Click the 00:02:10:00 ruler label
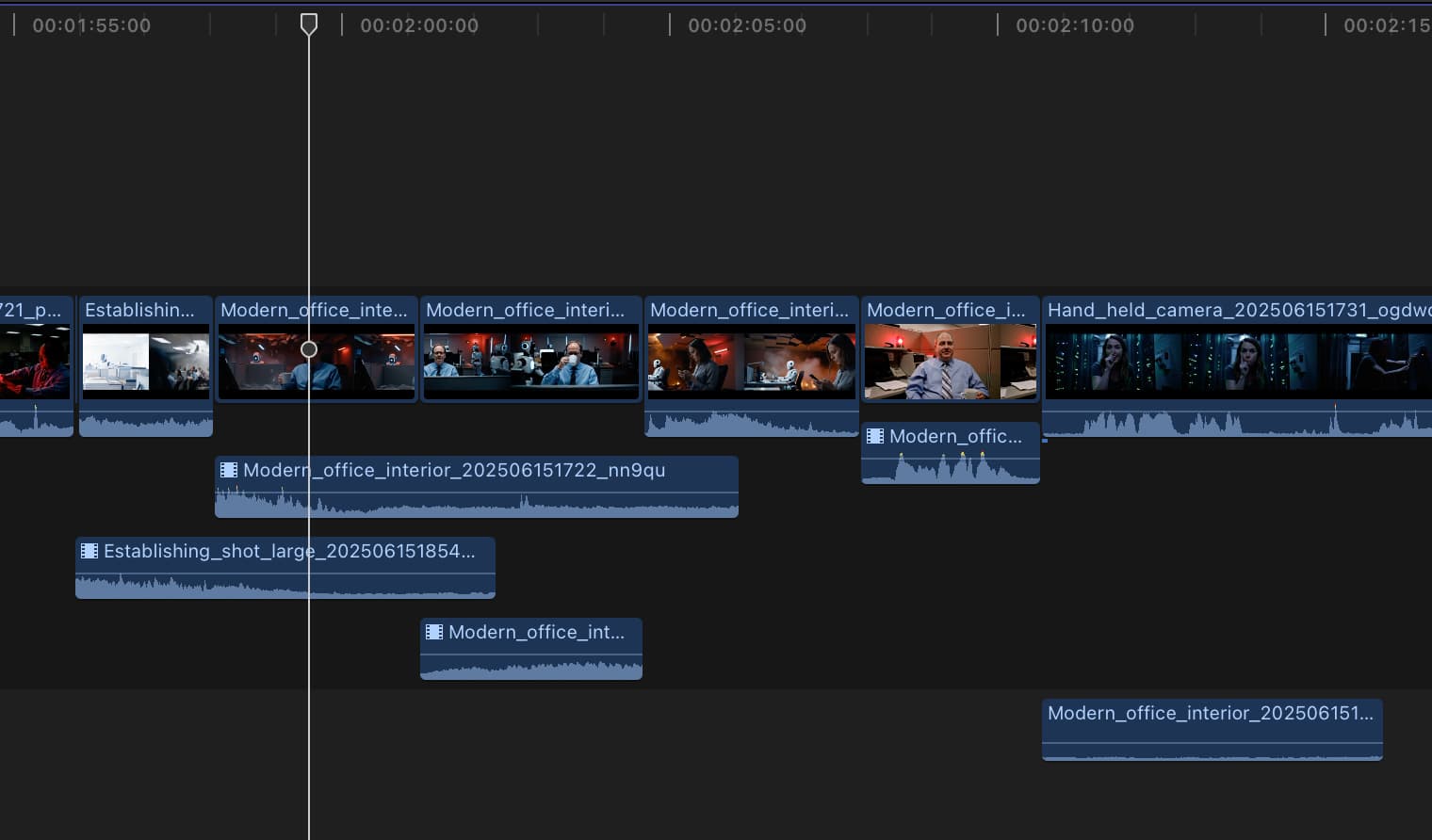This screenshot has height=840, width=1432. (x=1073, y=25)
